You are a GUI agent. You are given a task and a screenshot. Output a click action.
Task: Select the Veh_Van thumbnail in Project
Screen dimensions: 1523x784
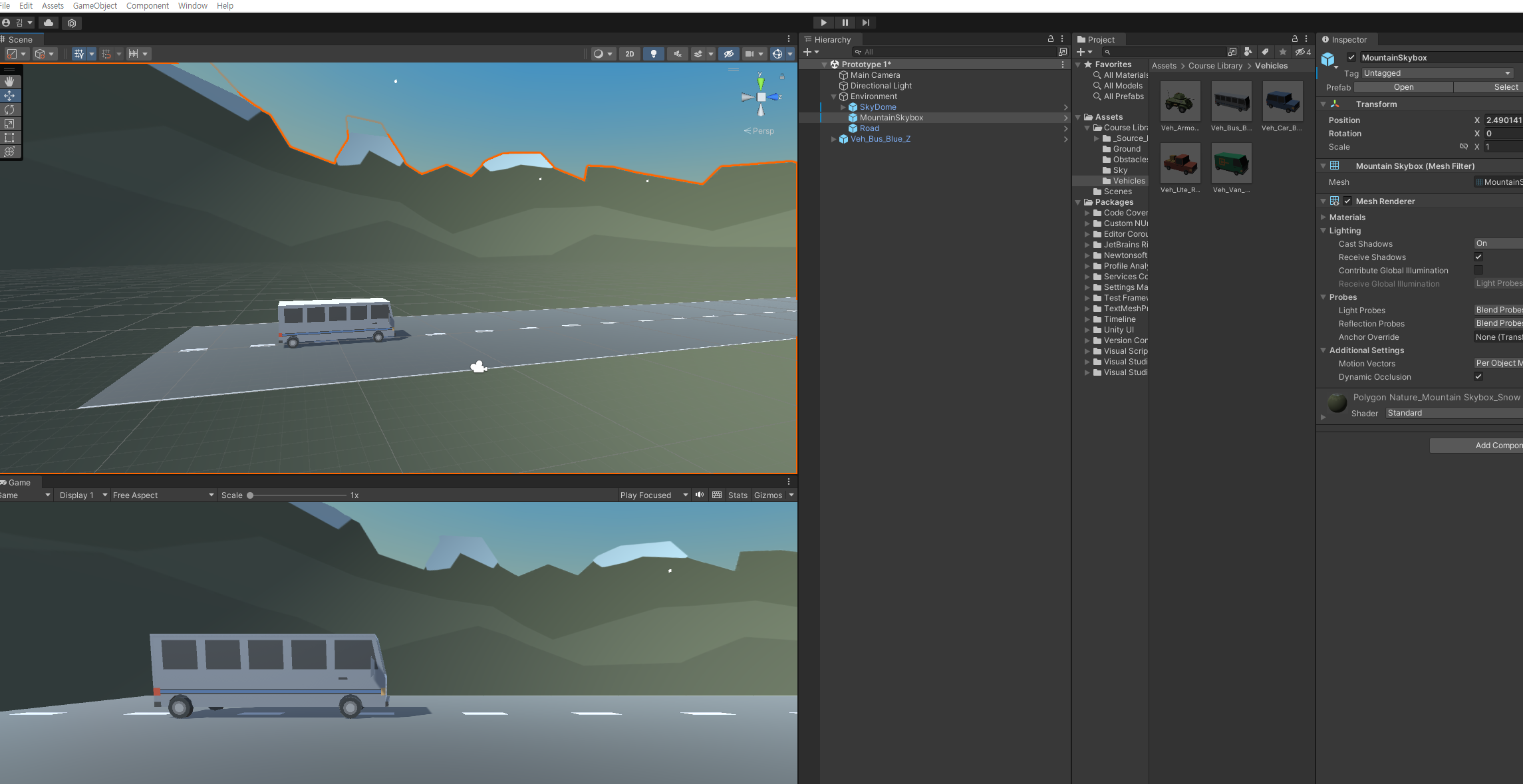pyautogui.click(x=1231, y=164)
